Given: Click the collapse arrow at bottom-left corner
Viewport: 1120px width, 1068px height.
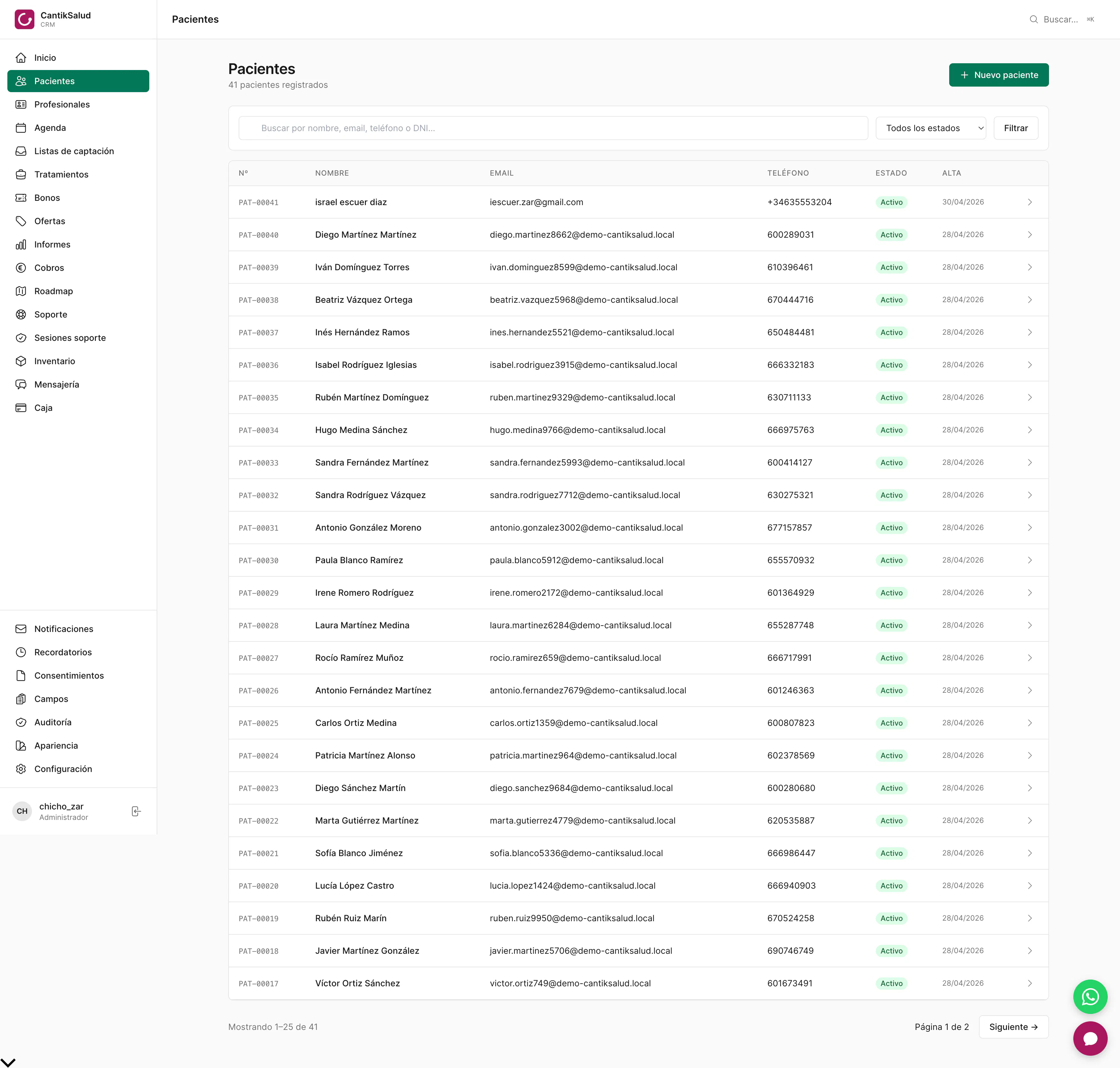Looking at the screenshot, I should pyautogui.click(x=8, y=1062).
